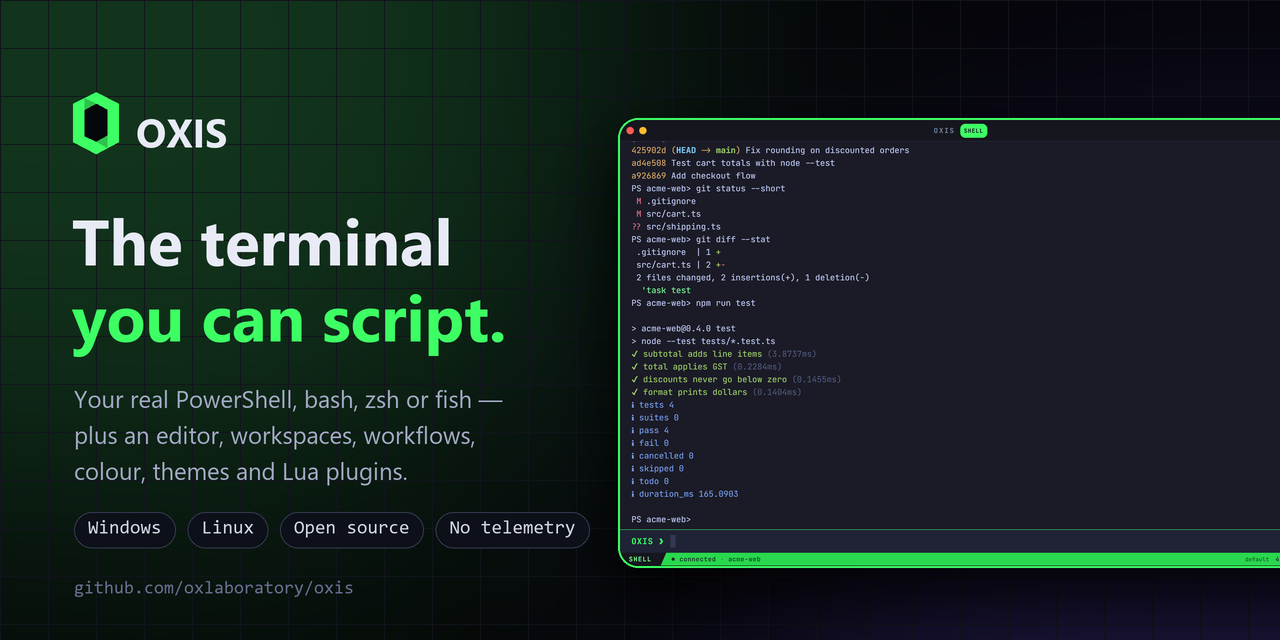1280x640 pixels.
Task: Close the terminal with the red dot
Action: (630, 130)
